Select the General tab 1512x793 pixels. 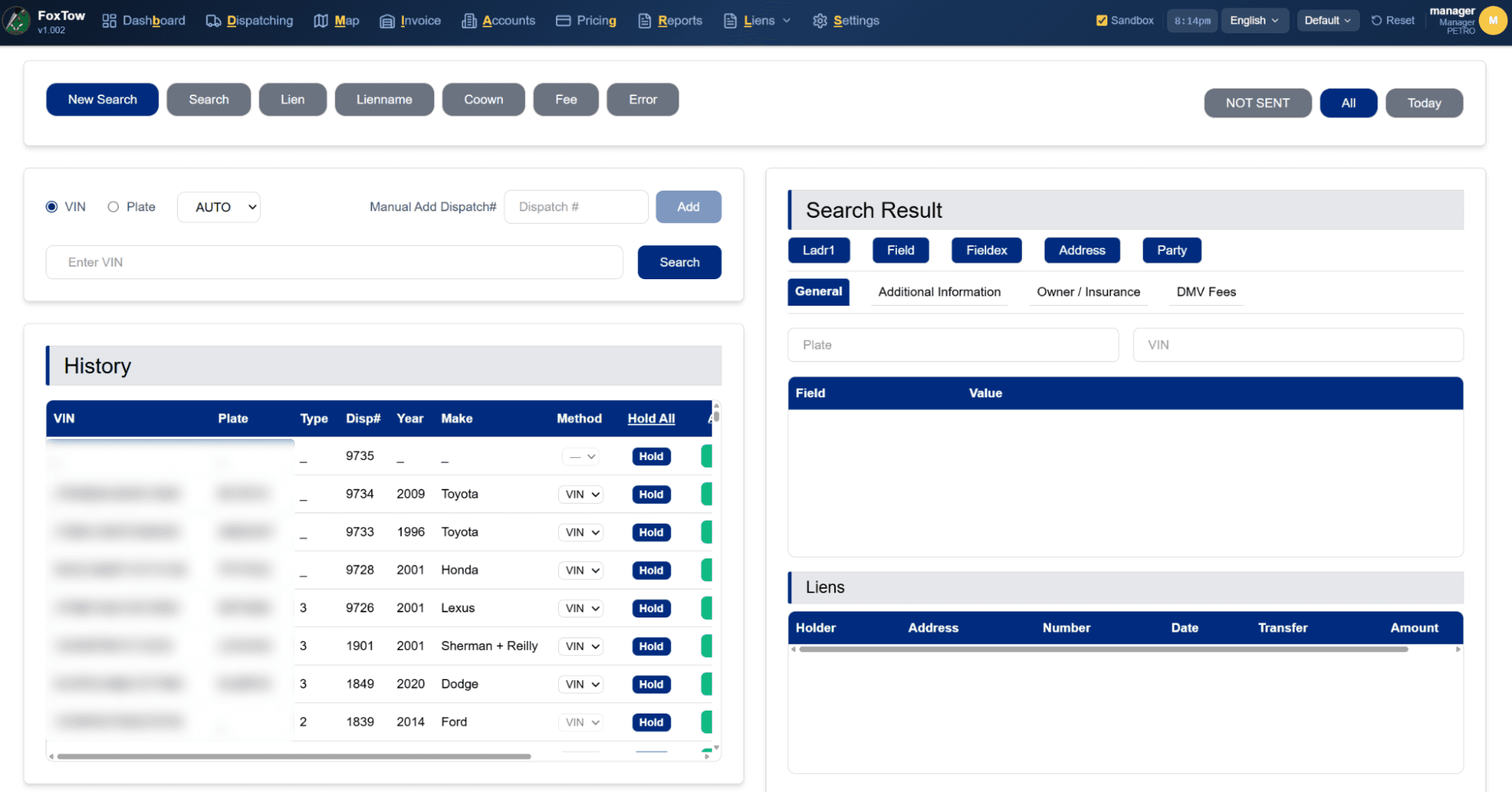[818, 291]
